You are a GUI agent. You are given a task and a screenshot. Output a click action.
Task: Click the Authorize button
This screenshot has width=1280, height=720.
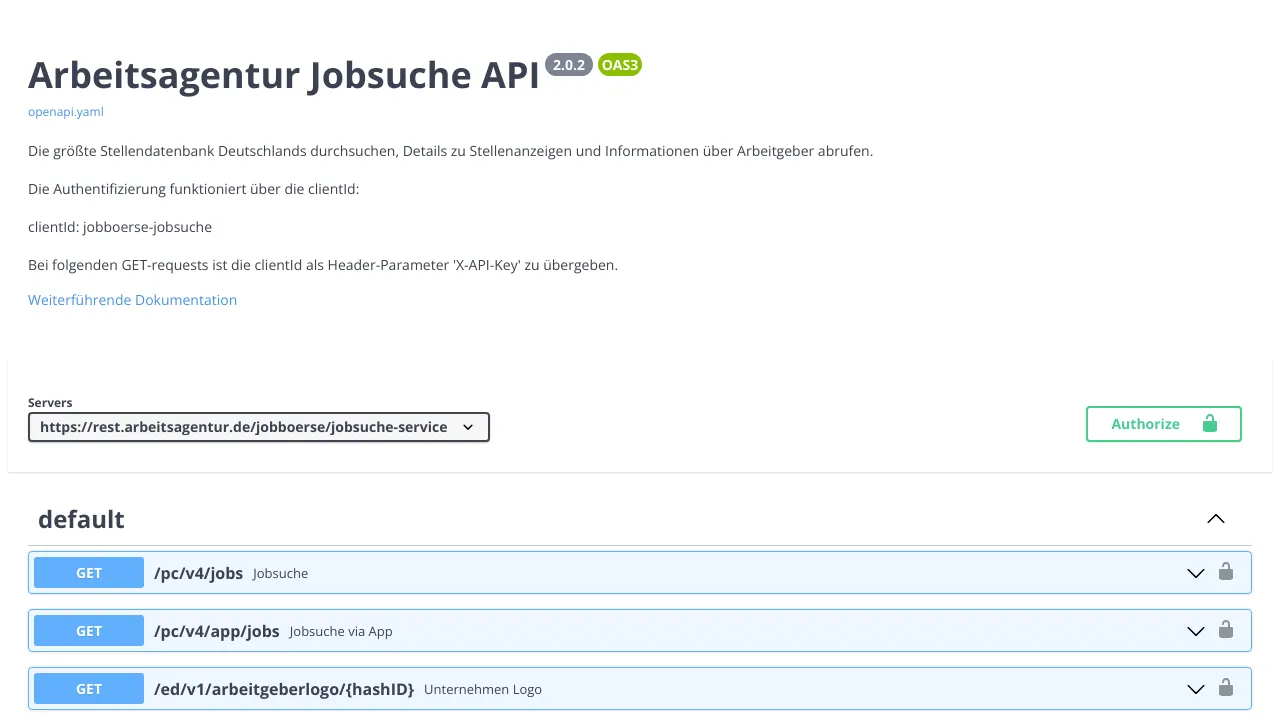tap(1164, 424)
